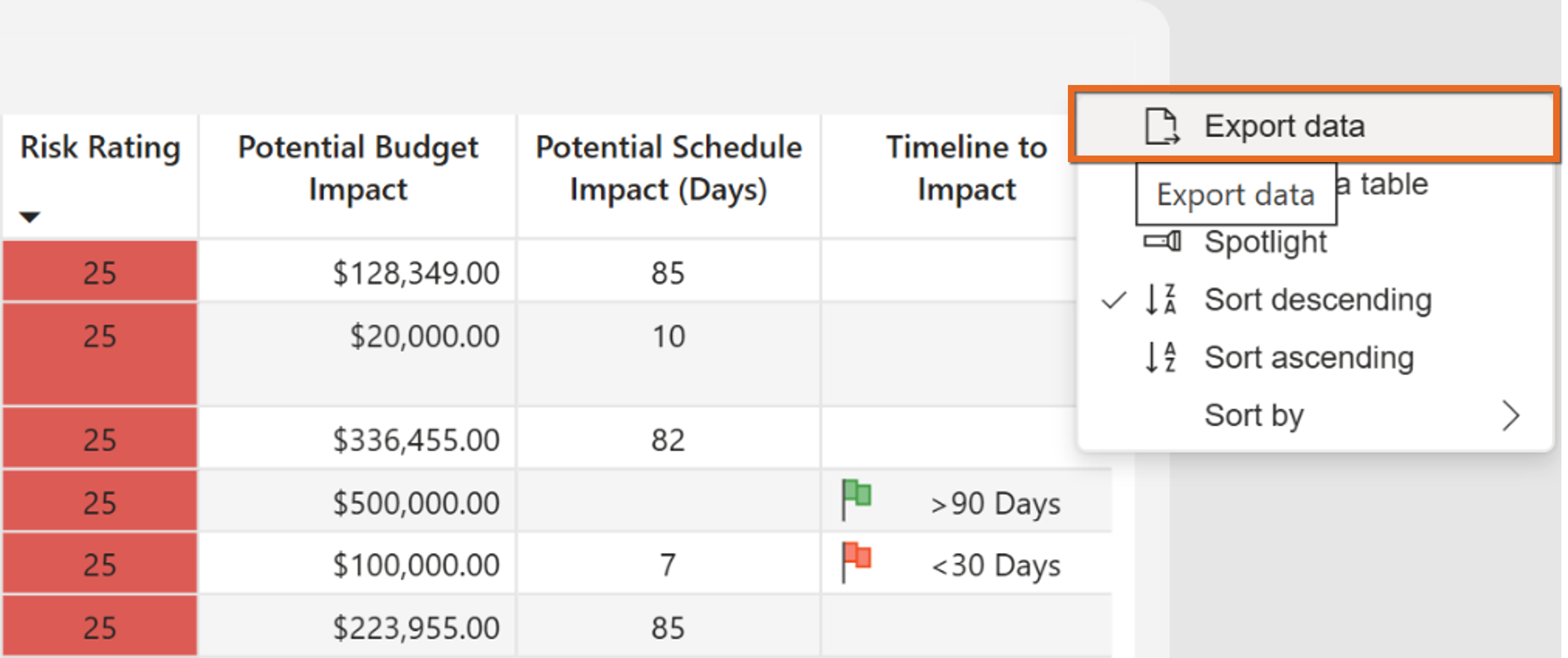
Task: Click the Potential Schedule Impact (Days) header
Action: tap(668, 168)
